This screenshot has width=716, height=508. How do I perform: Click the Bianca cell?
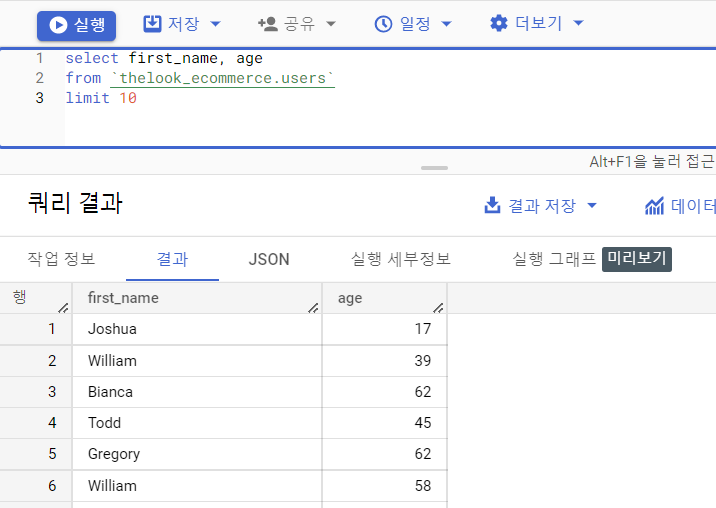tap(197, 392)
